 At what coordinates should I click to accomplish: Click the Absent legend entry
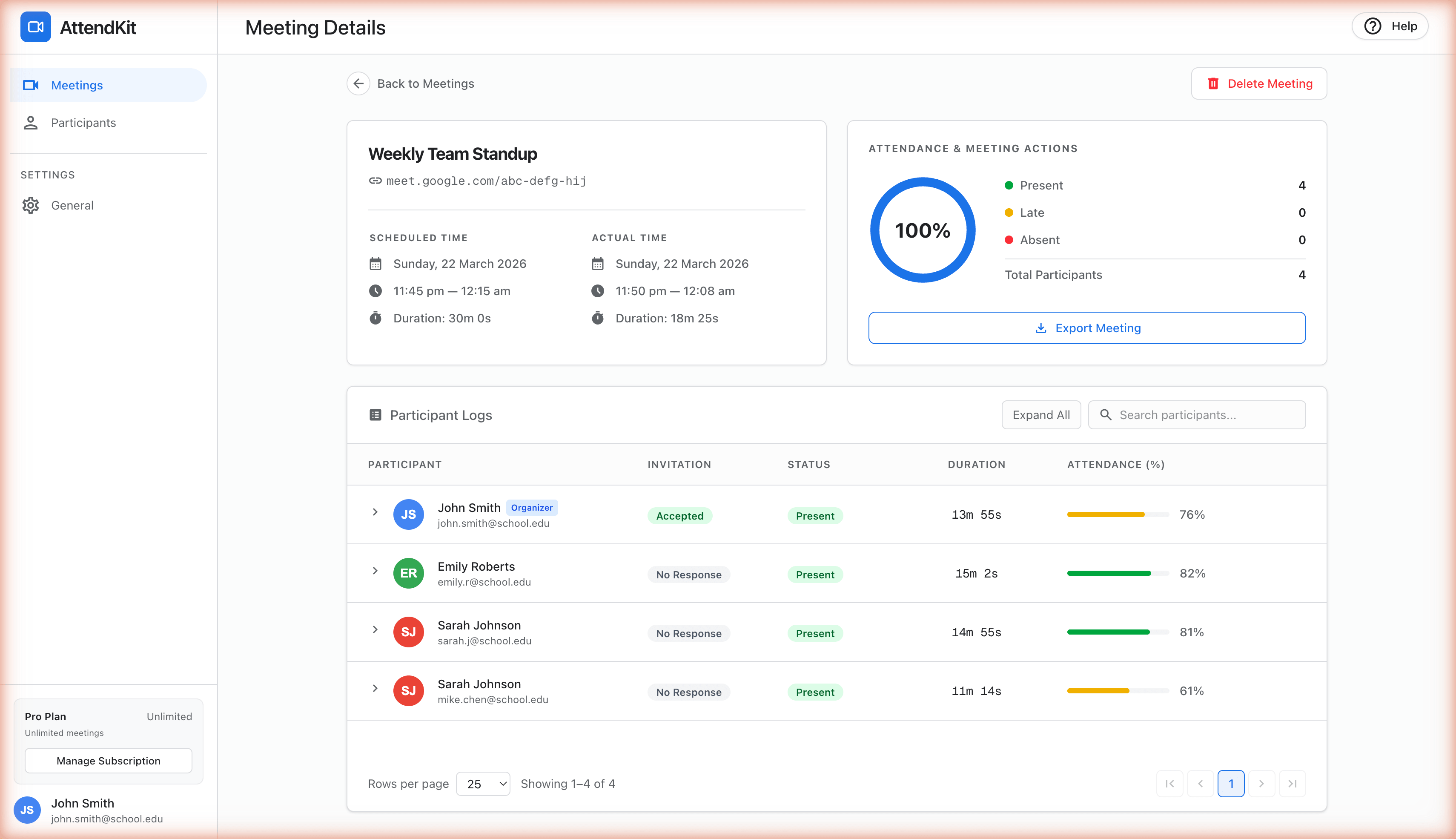coord(1155,240)
